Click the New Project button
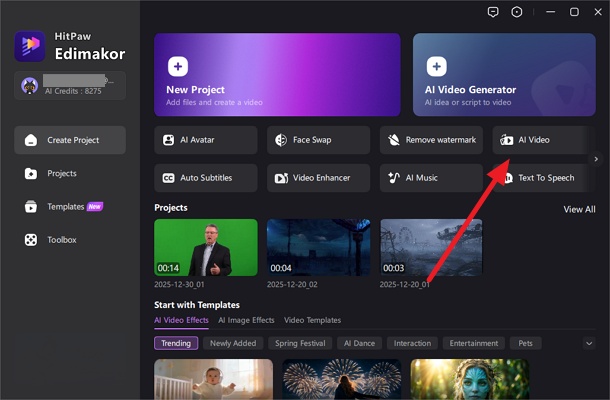Image resolution: width=610 pixels, height=400 pixels. click(x=277, y=75)
